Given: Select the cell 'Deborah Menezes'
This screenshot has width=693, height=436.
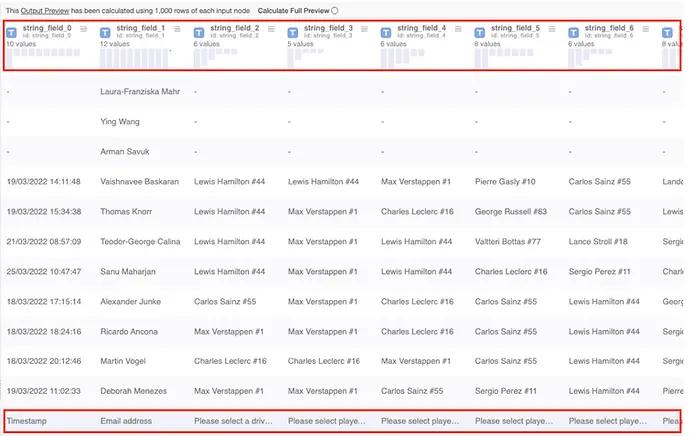Looking at the screenshot, I should (x=133, y=391).
